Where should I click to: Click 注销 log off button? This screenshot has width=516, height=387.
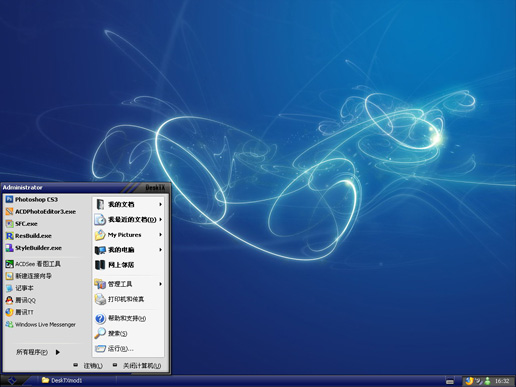click(x=89, y=366)
